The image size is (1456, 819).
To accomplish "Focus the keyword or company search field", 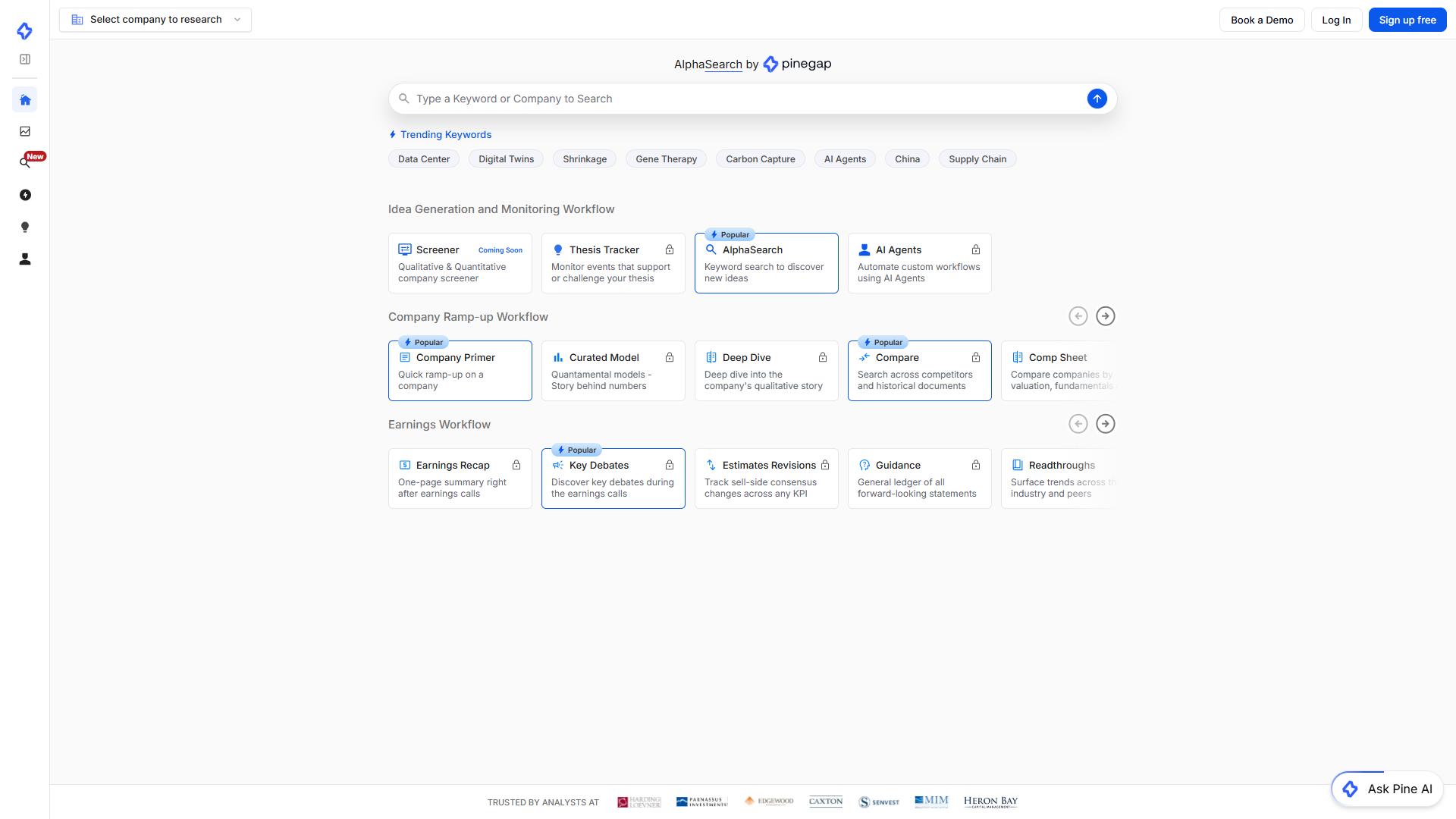I will point(752,99).
